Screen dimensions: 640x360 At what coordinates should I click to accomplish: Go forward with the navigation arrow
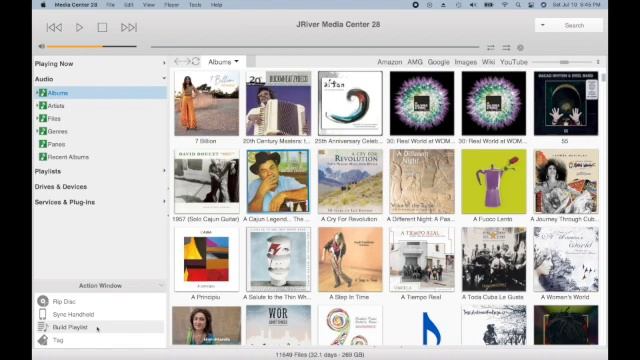tap(186, 61)
